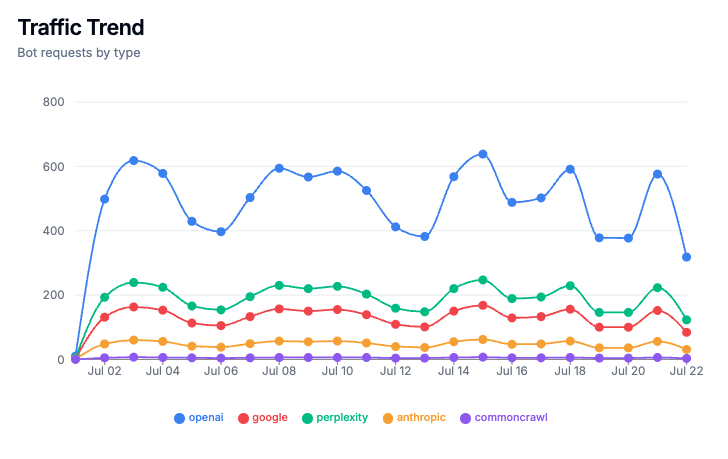Select the openai data point at Jul 22
728x459 pixels.
(x=686, y=257)
